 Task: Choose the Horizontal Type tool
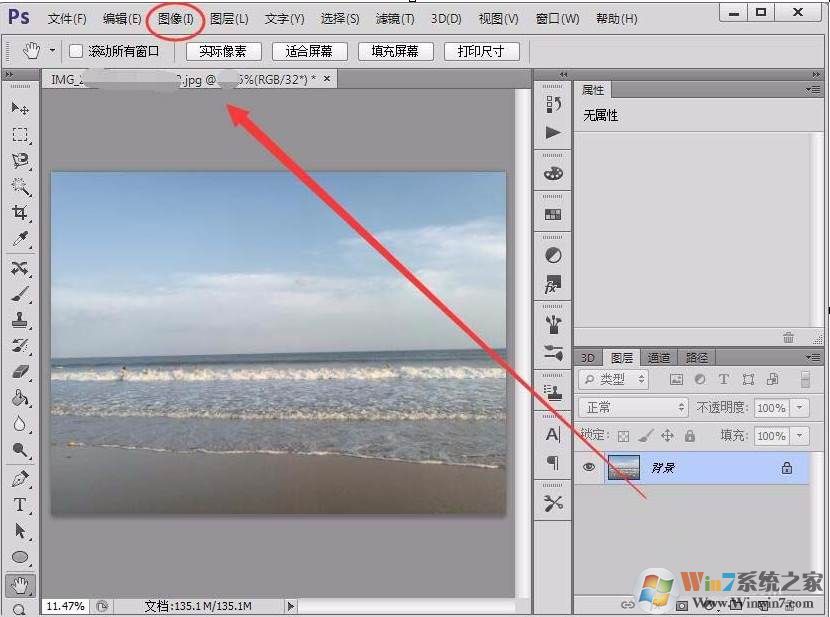point(20,505)
